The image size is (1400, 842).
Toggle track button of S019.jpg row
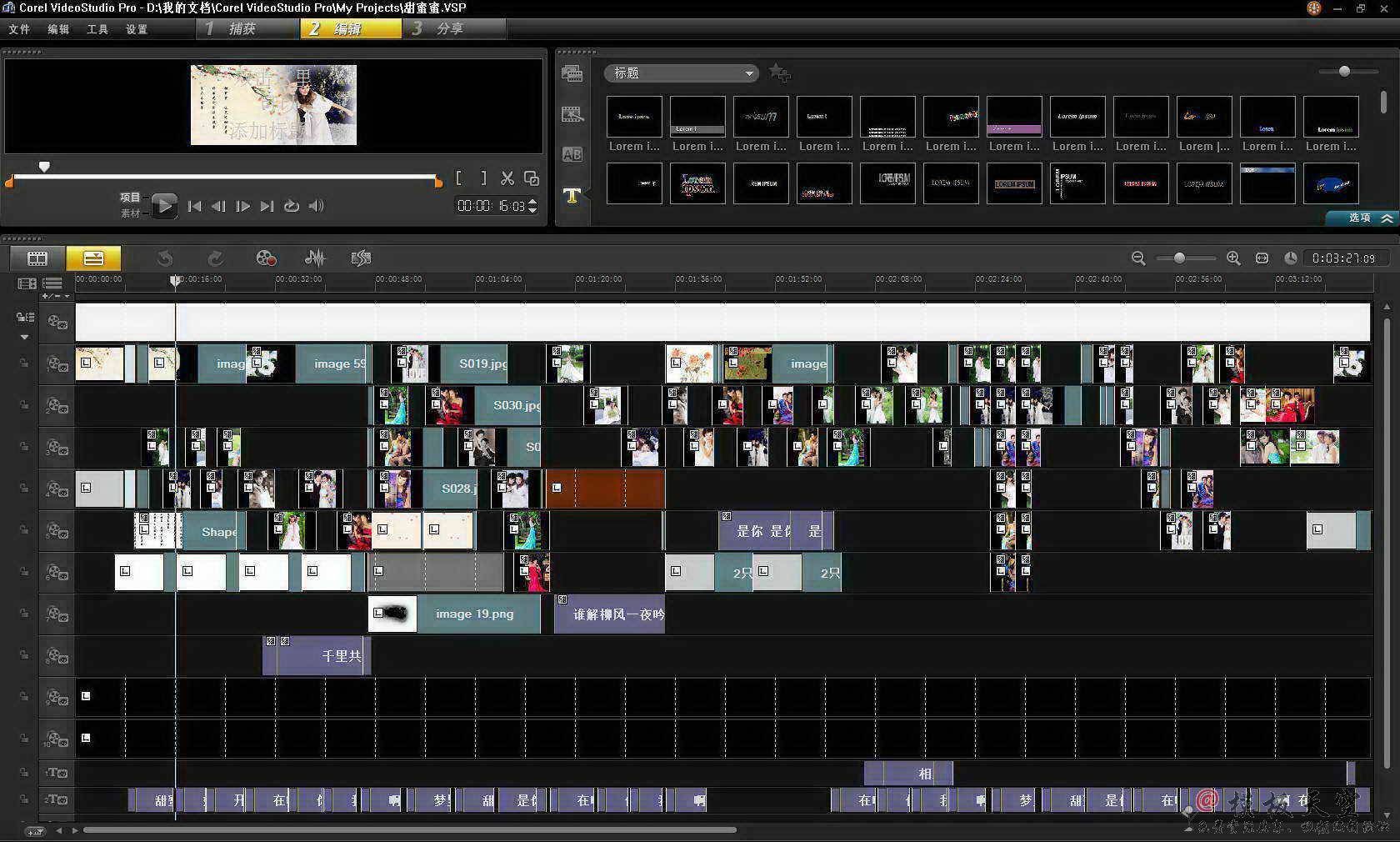(57, 364)
